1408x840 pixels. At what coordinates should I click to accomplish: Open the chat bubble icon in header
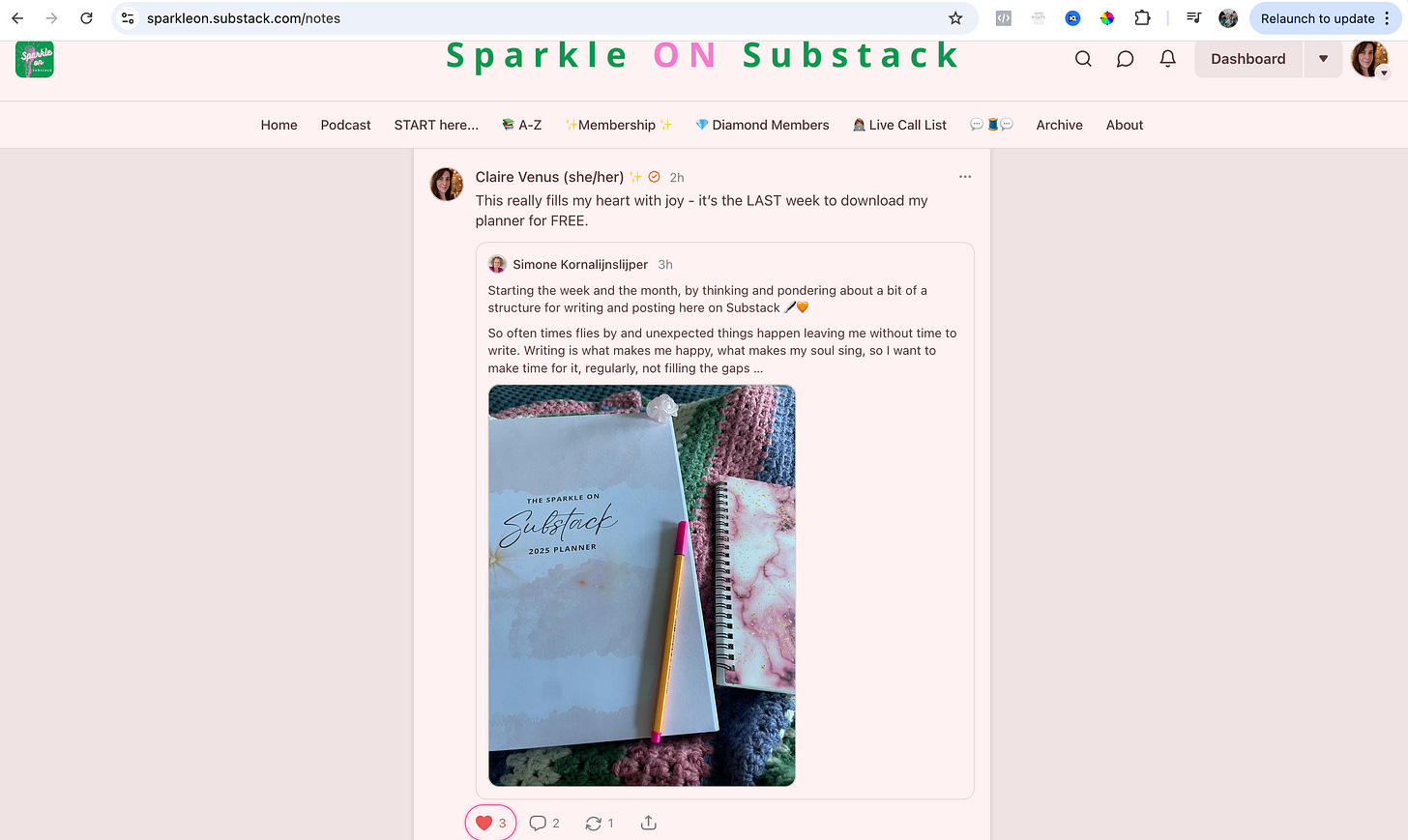tap(1125, 59)
